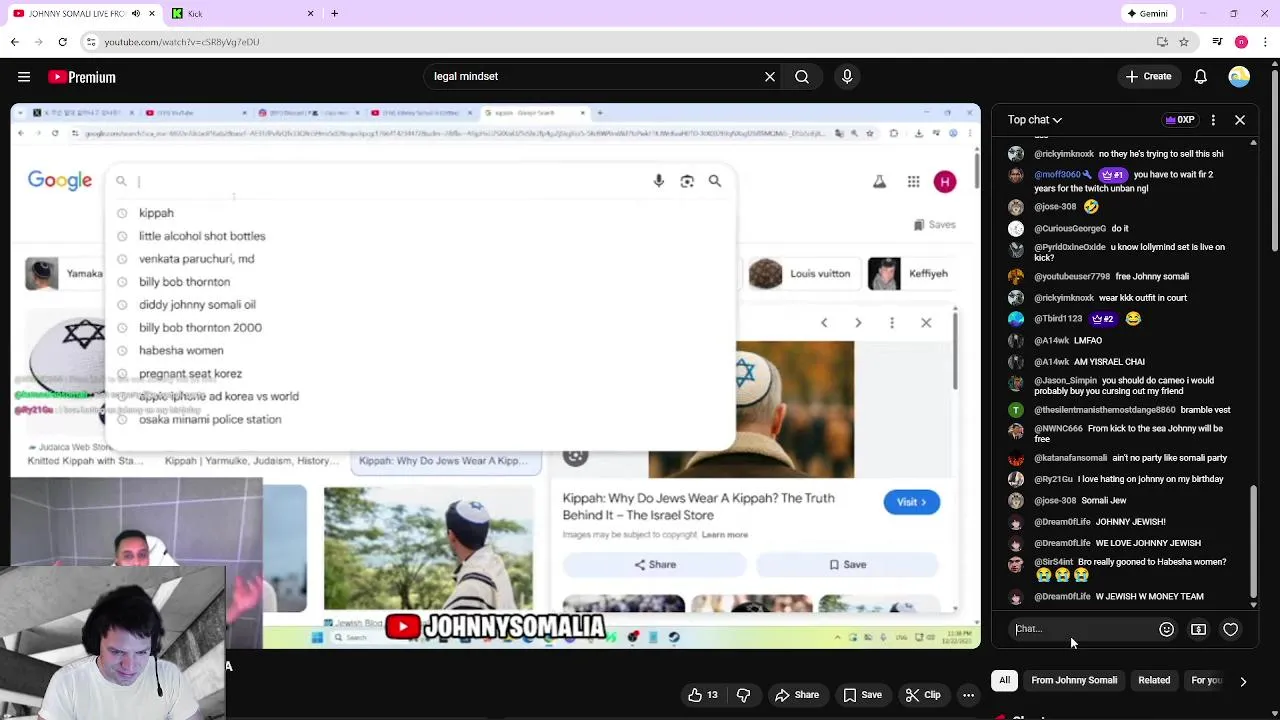Open the Google apps grid in stream
1280x720 pixels.
tap(913, 181)
